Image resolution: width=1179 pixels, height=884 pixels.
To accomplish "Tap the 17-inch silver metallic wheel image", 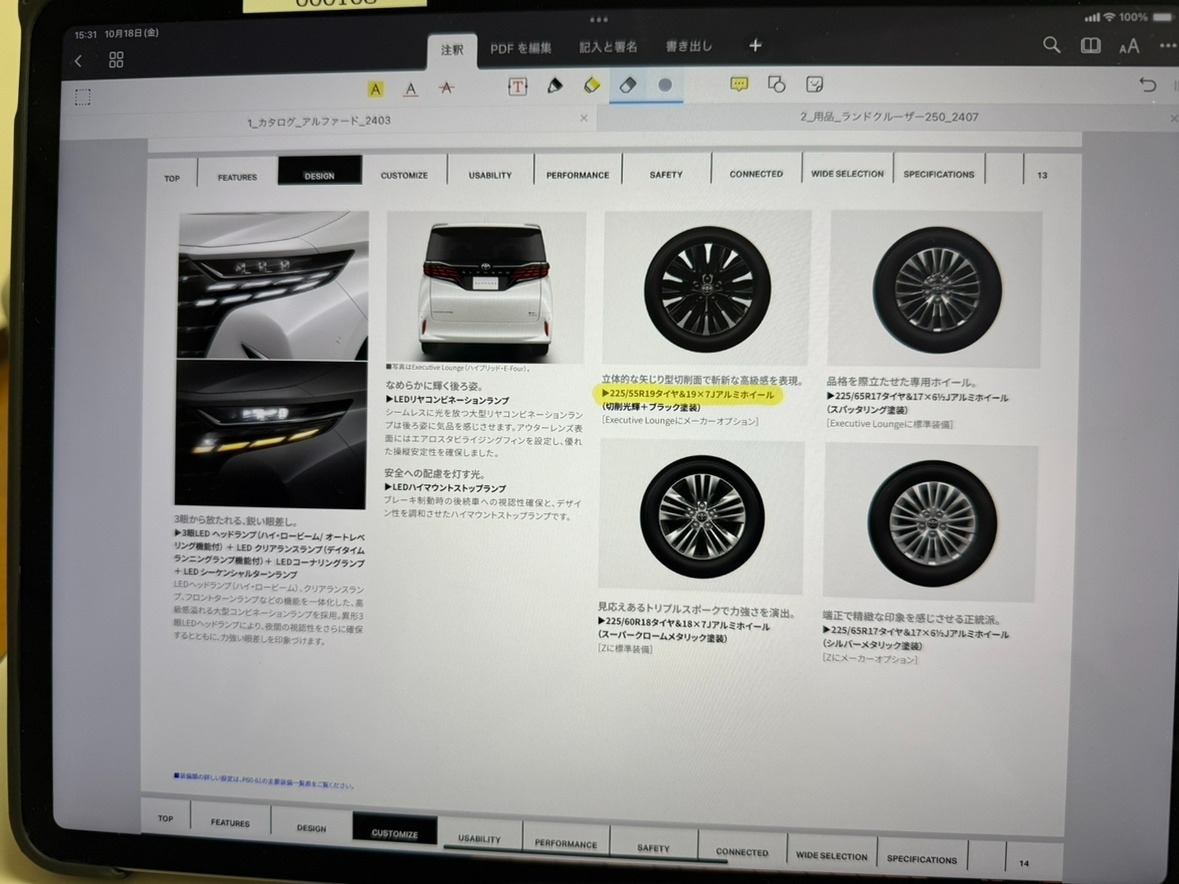I will tap(932, 523).
